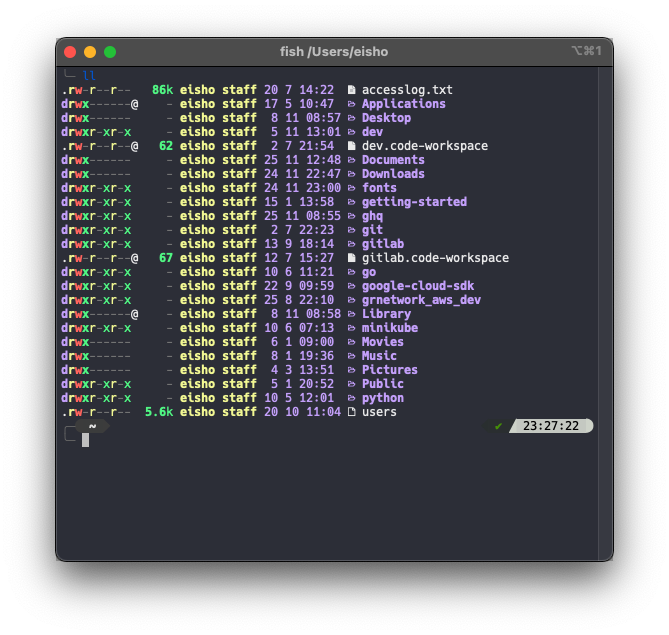Click the grnetwork_aws_dev directory name
Image resolution: width=669 pixels, height=635 pixels.
(421, 300)
